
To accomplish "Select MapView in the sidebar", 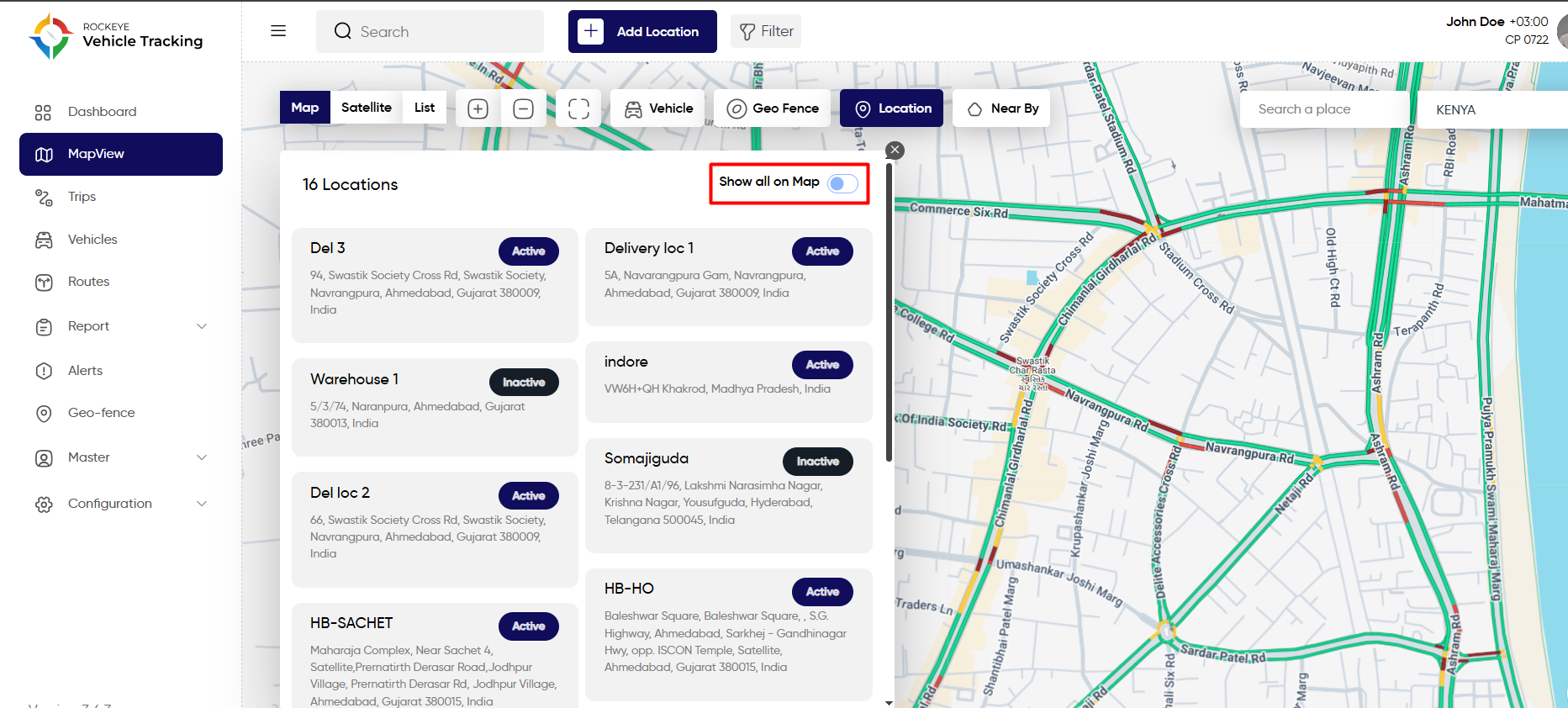I will click(x=121, y=154).
